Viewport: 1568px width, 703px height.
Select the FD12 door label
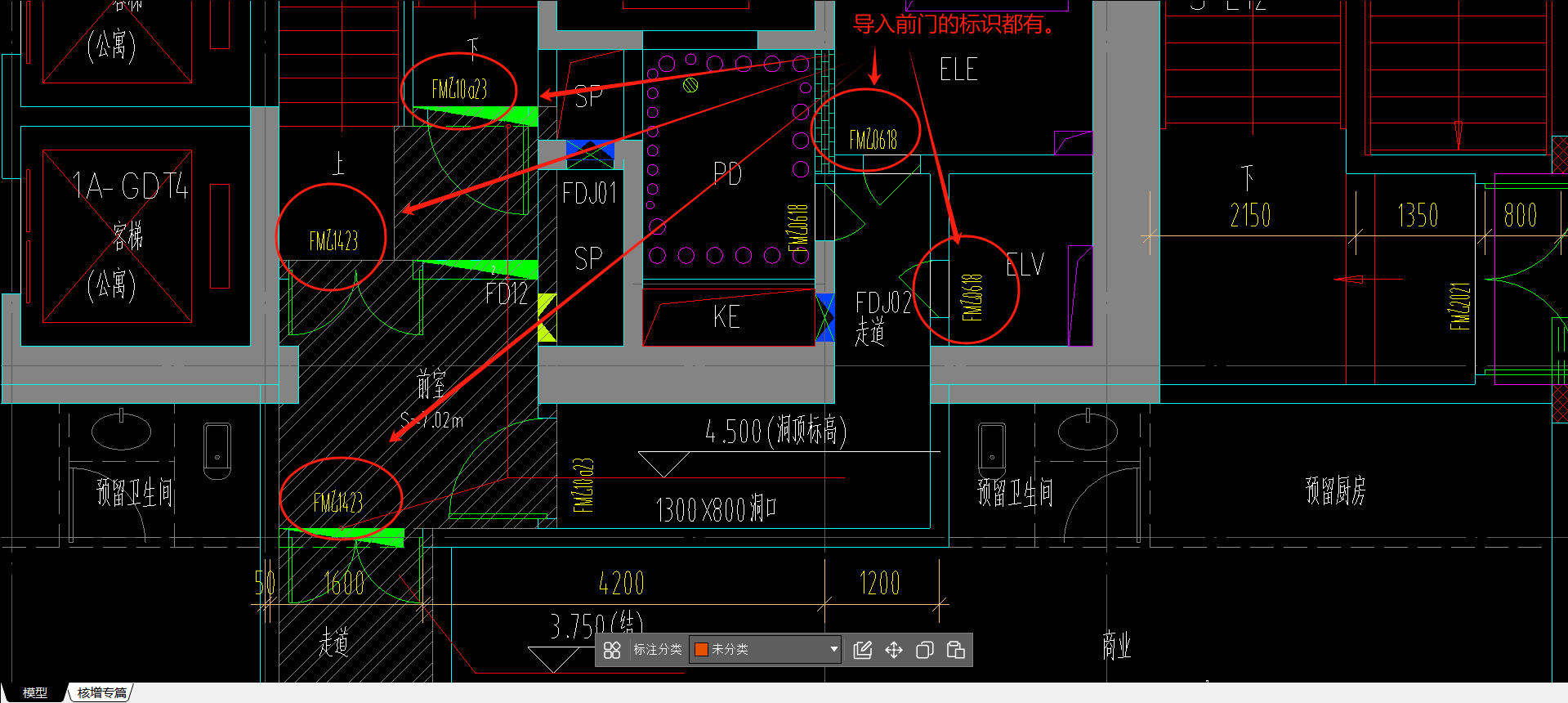click(507, 293)
